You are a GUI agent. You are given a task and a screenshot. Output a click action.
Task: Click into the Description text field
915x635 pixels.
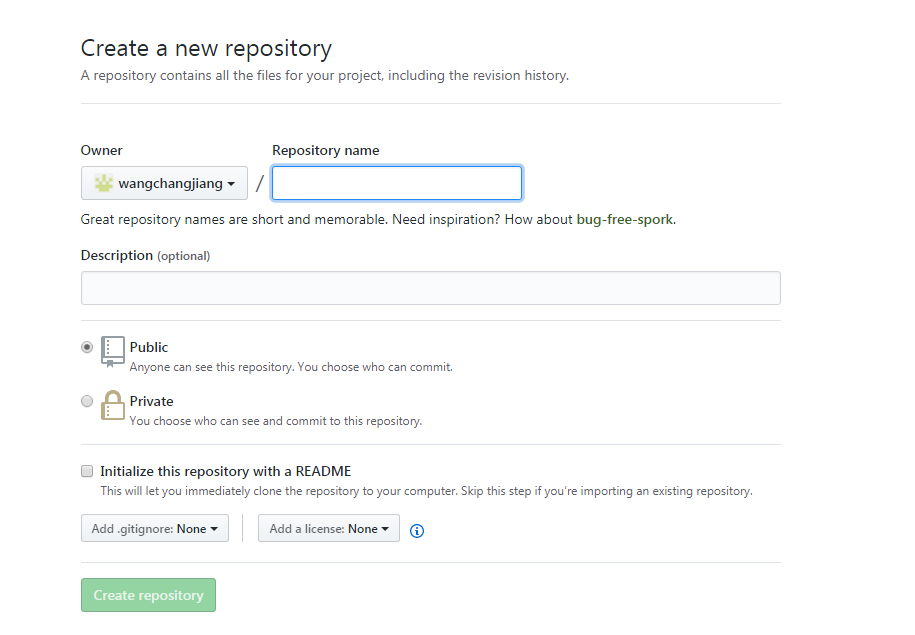(x=431, y=288)
